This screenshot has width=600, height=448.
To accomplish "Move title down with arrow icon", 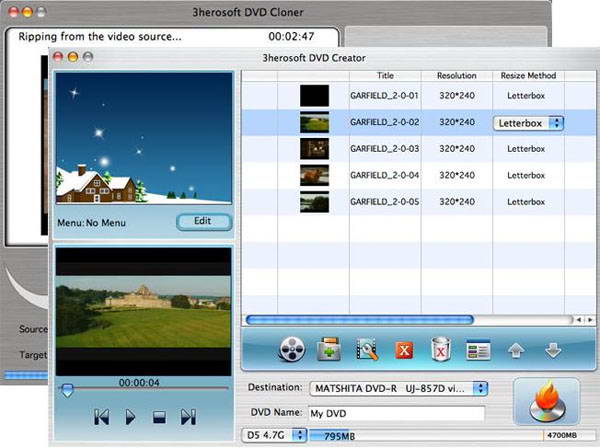I will (x=553, y=350).
